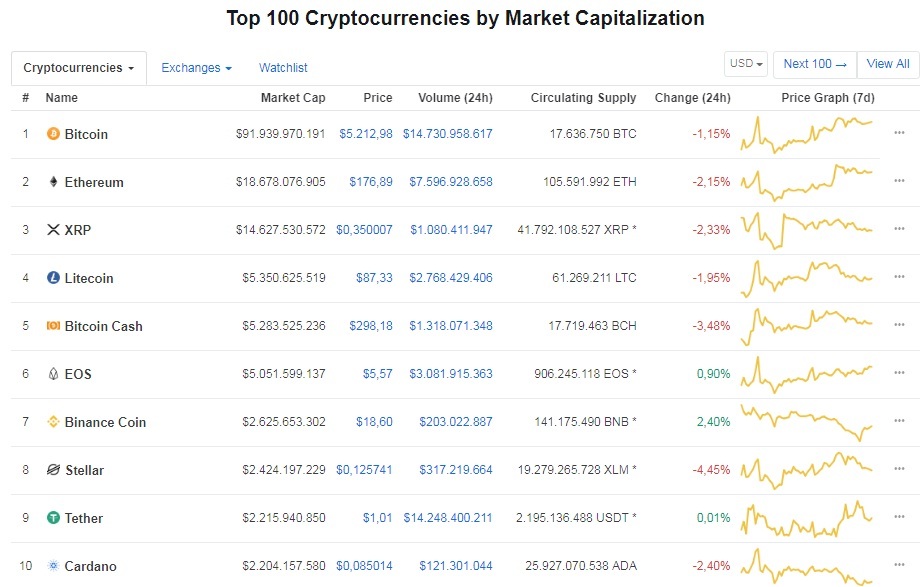Sort by the Market Cap column header

click(292, 98)
